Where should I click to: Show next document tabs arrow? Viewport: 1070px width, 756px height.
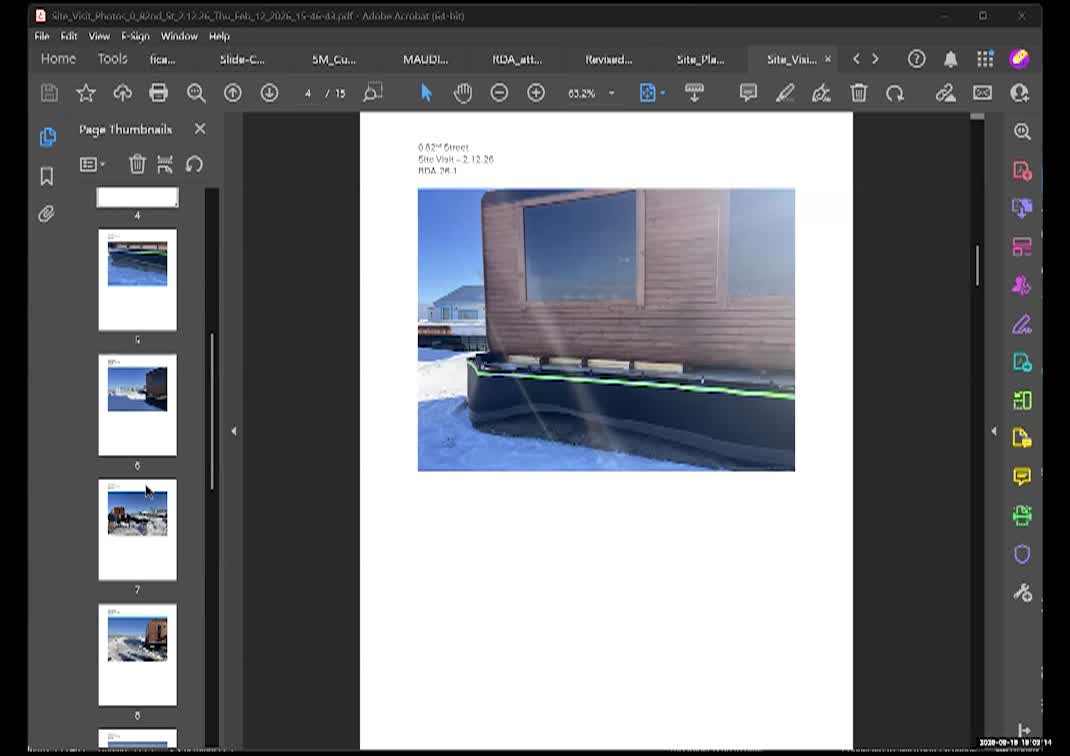click(x=876, y=59)
